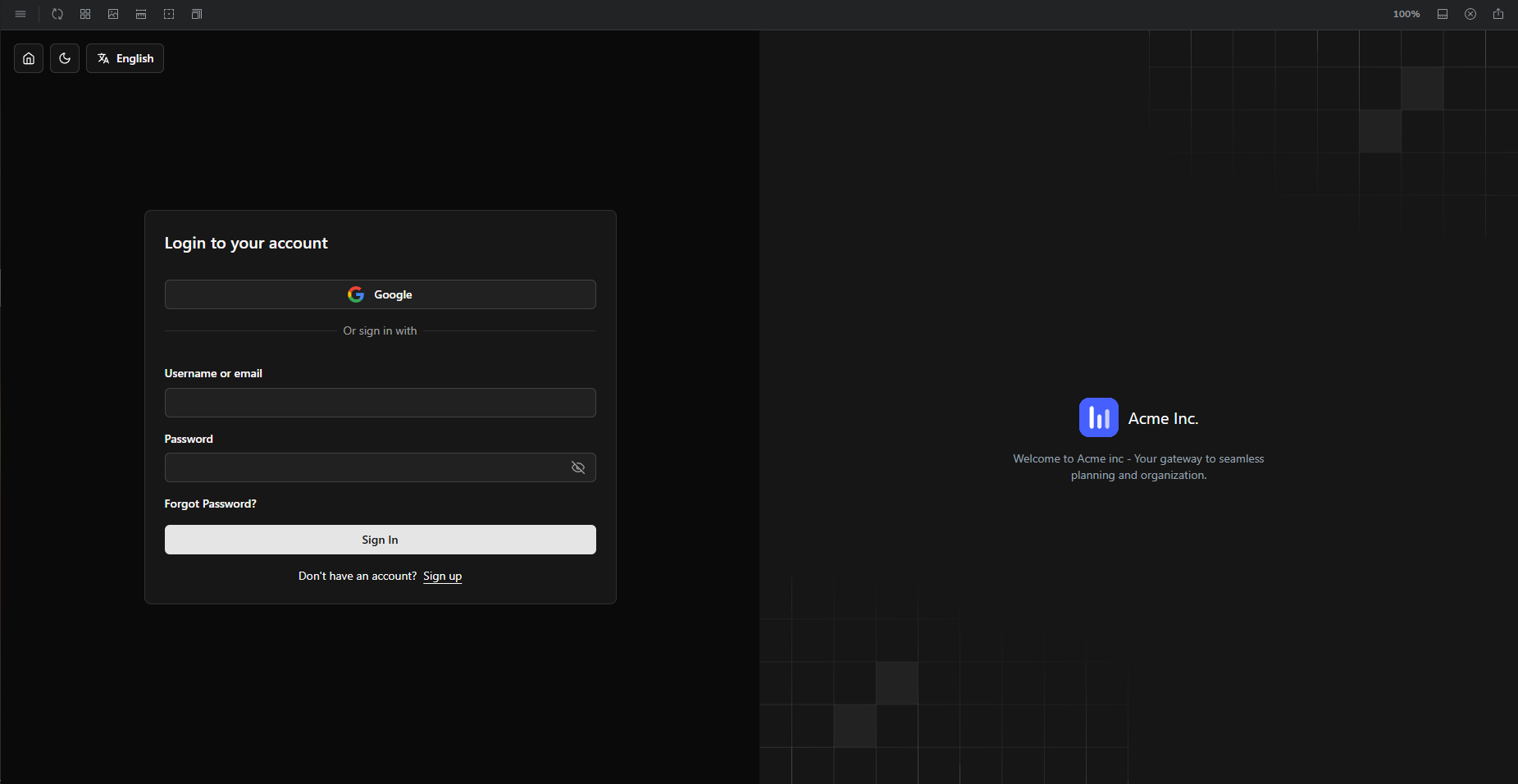Click the Acme Inc. logo icon
This screenshot has height=784, width=1518.
pos(1099,417)
